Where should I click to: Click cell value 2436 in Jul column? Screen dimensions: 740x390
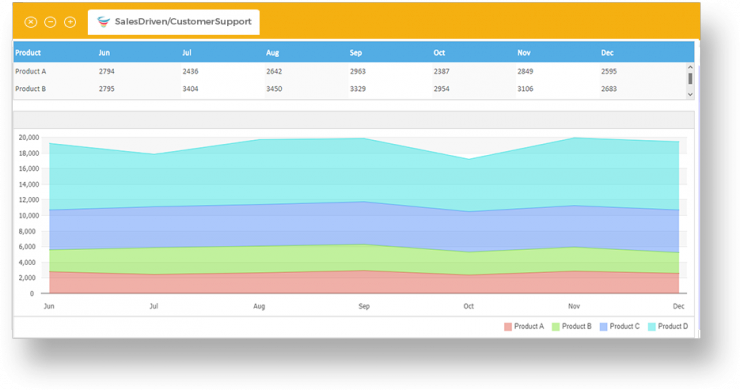(x=191, y=71)
